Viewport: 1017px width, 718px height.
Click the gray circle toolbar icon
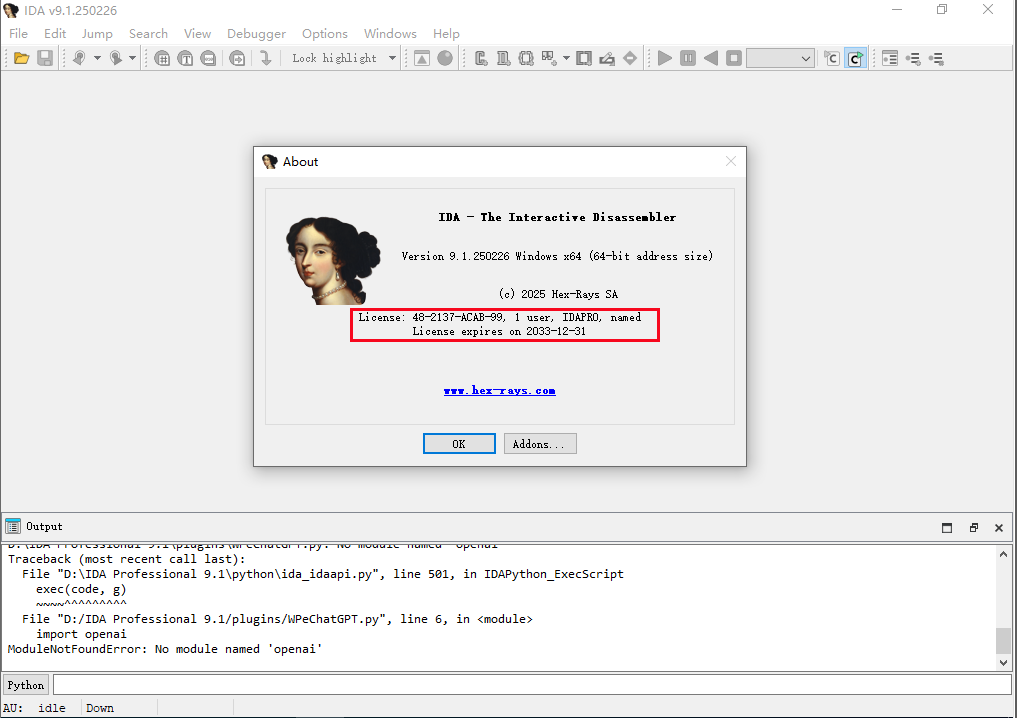[445, 58]
